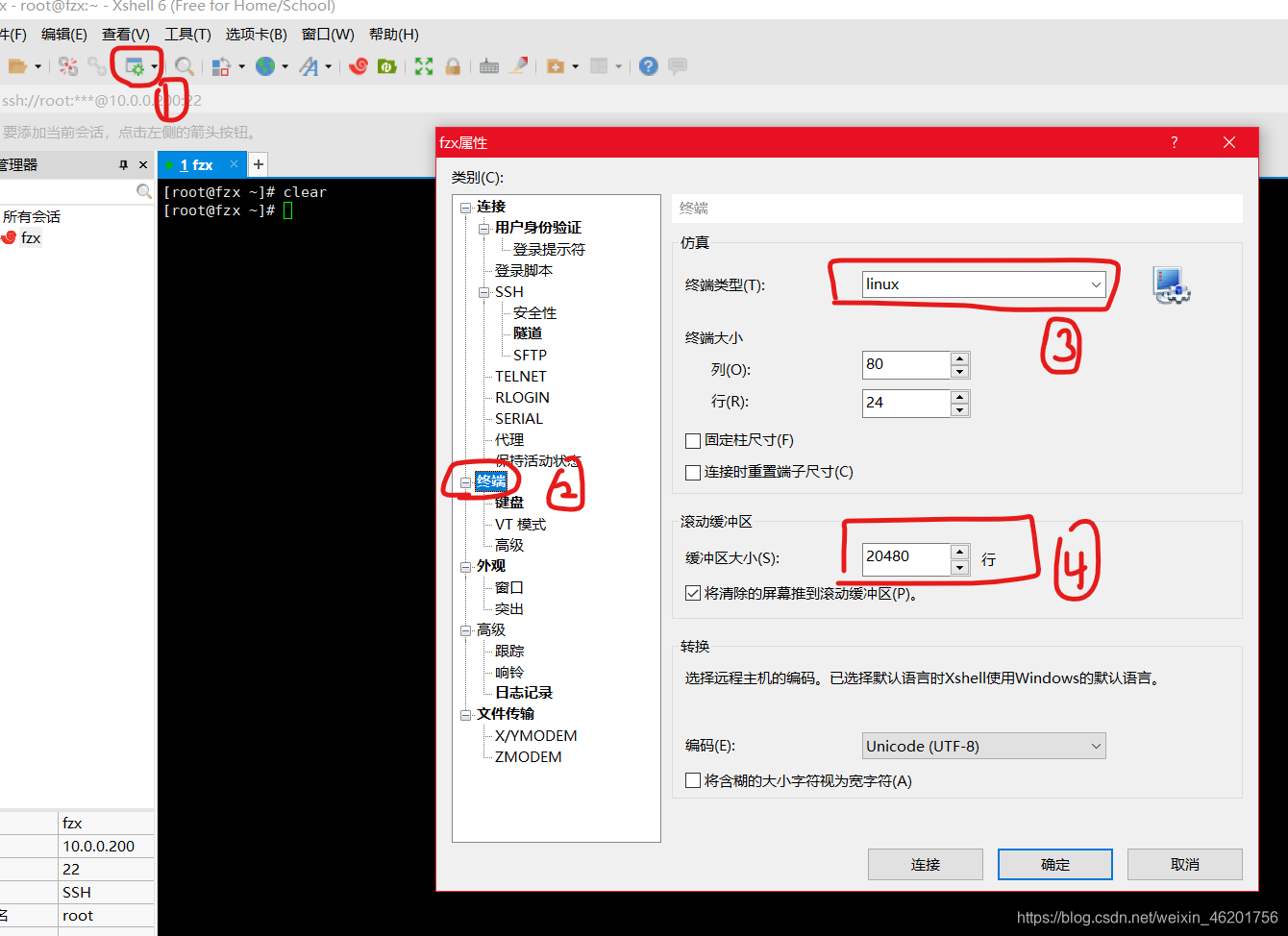The image size is (1288, 936).
Task: Open dropdown arrow beside globe Encoding icon
Action: point(285,66)
